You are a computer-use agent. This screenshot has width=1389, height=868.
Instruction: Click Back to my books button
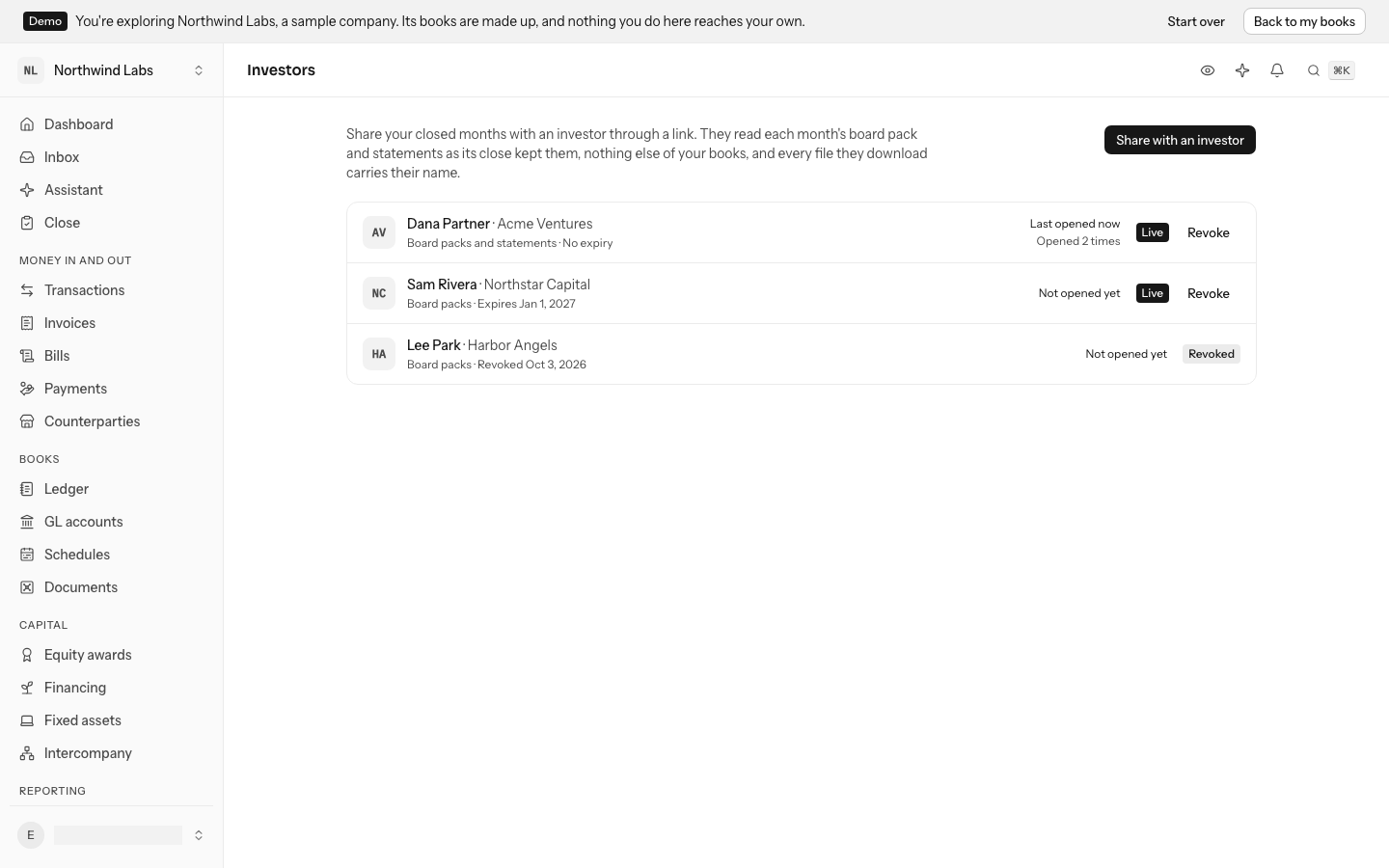[1304, 21]
